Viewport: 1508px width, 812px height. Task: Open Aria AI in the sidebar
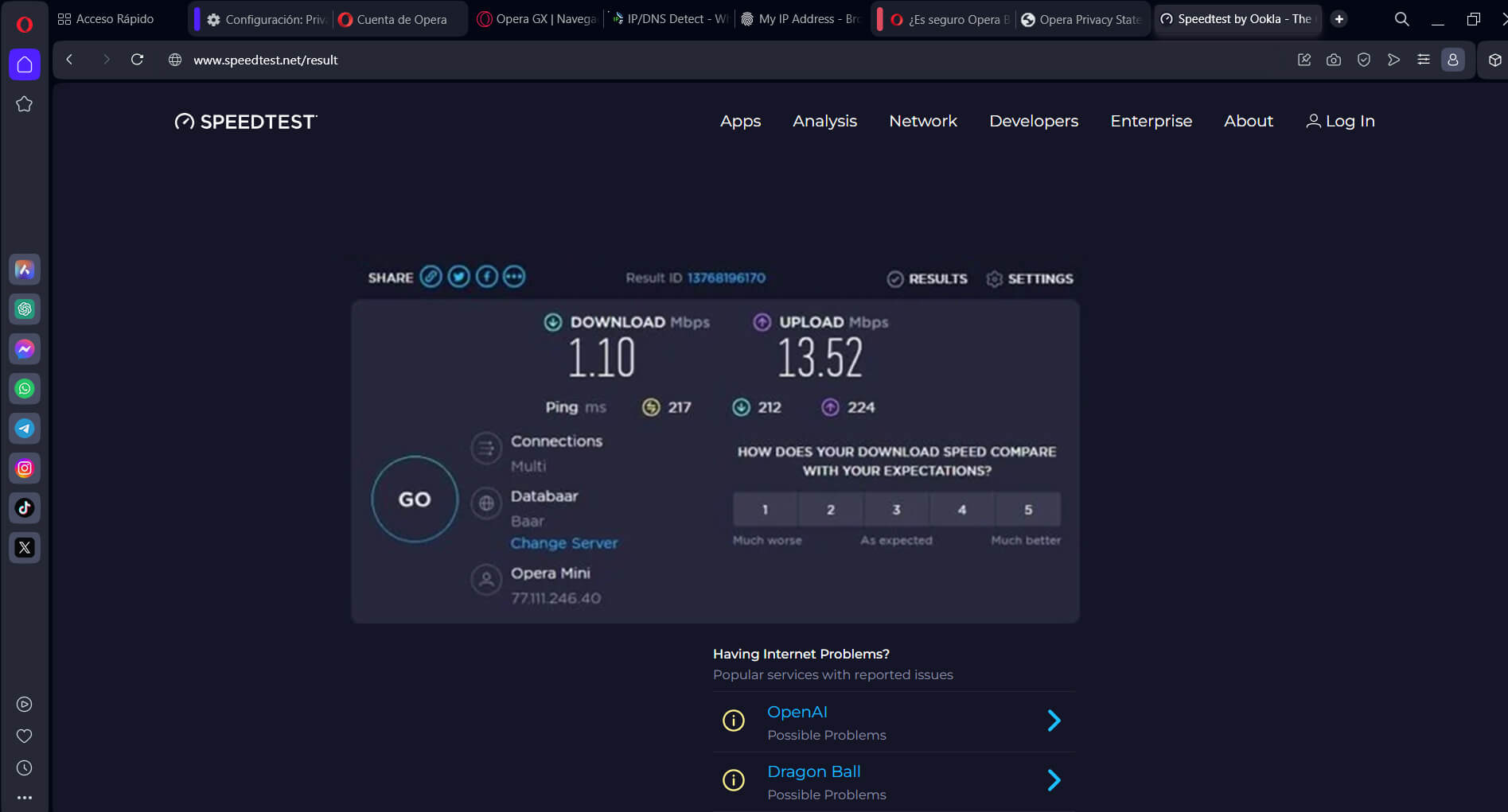(25, 270)
